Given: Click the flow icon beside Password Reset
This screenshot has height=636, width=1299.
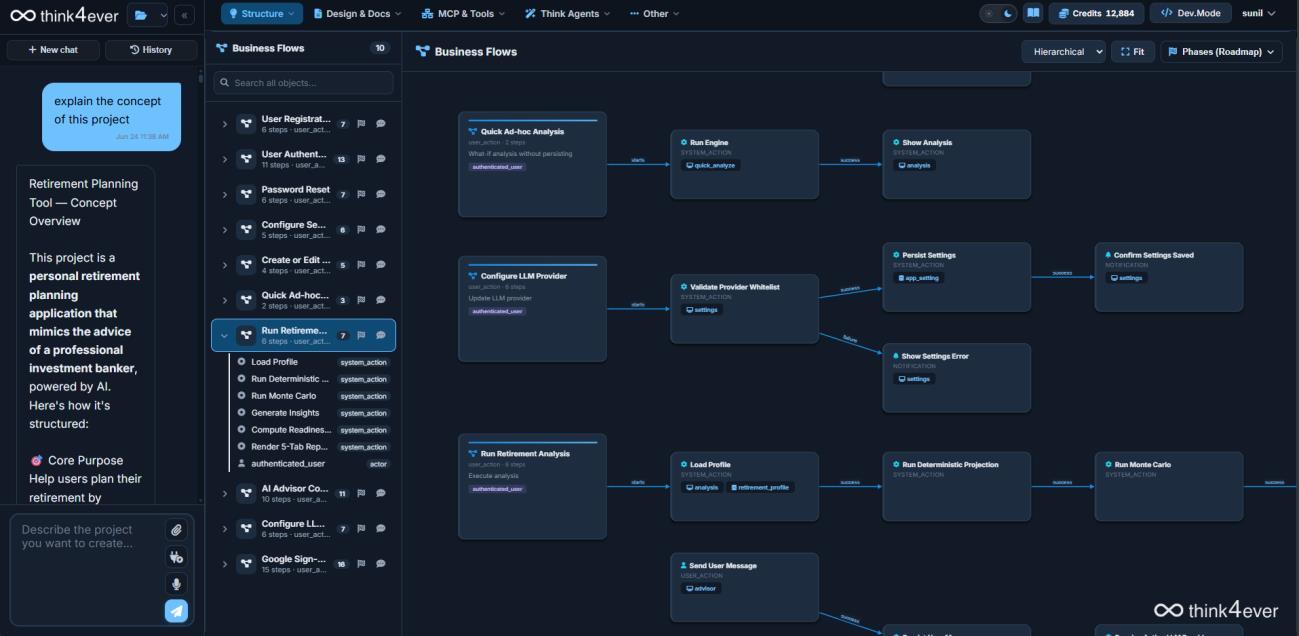Looking at the screenshot, I should pyautogui.click(x=246, y=194).
